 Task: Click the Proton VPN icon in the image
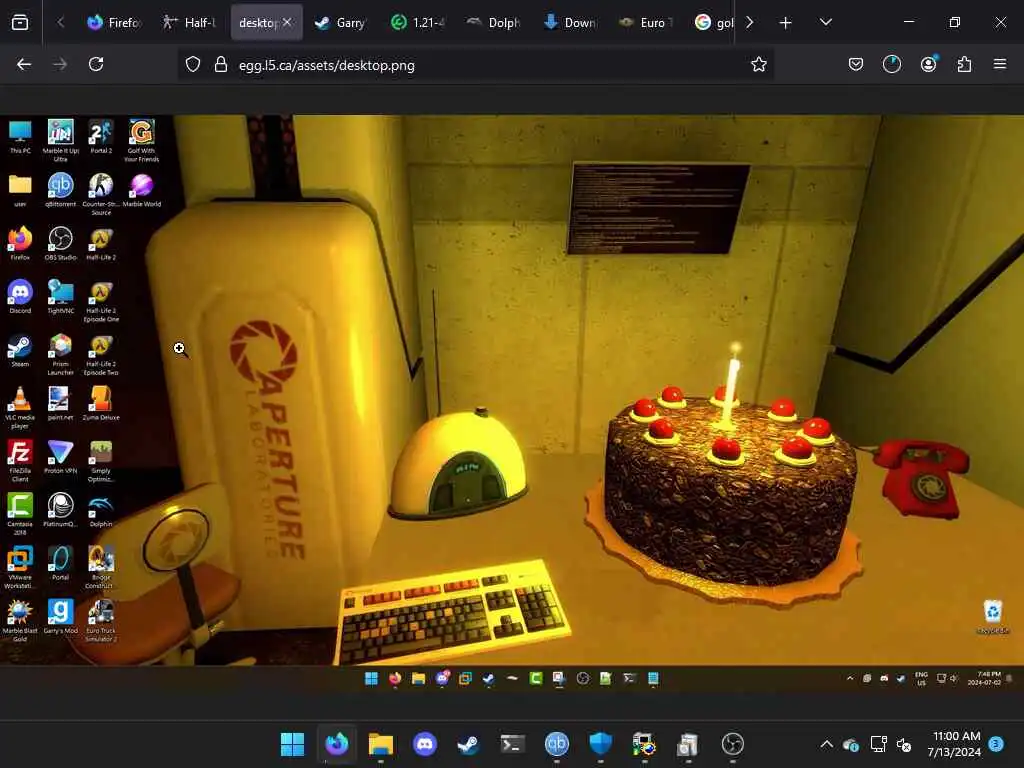60,457
